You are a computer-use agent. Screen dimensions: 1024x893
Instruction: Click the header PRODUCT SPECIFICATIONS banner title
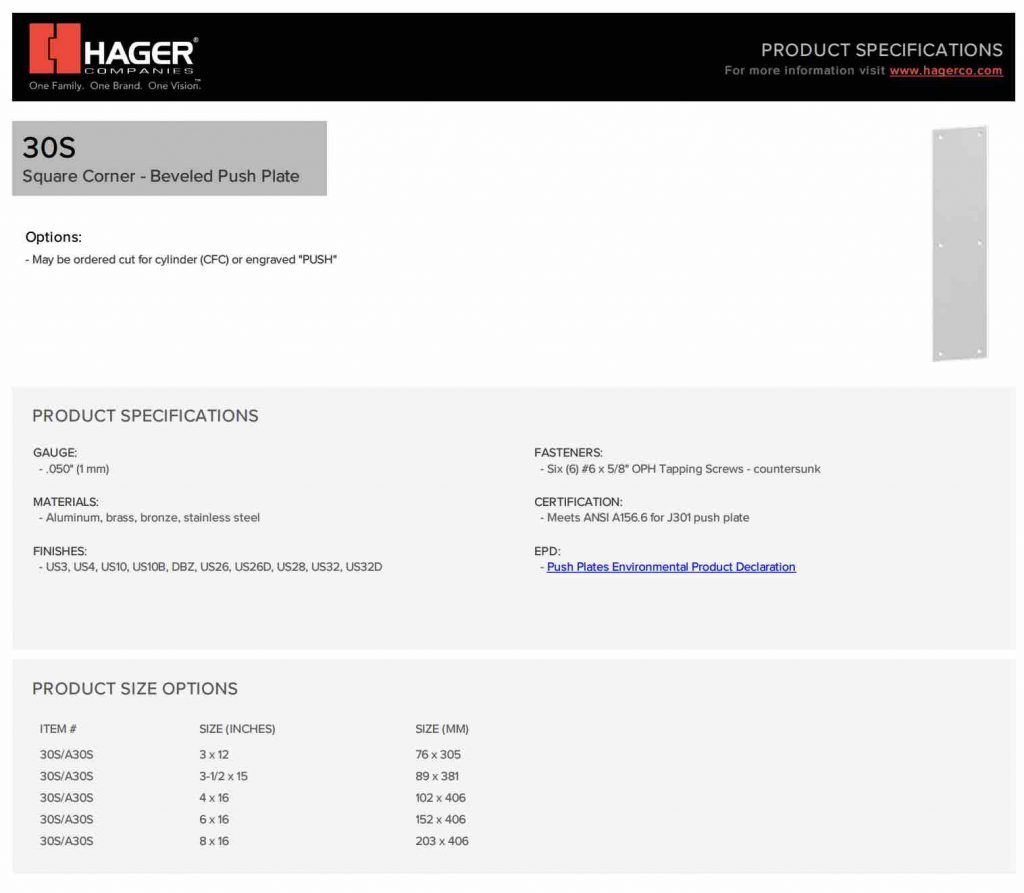[x=882, y=50]
